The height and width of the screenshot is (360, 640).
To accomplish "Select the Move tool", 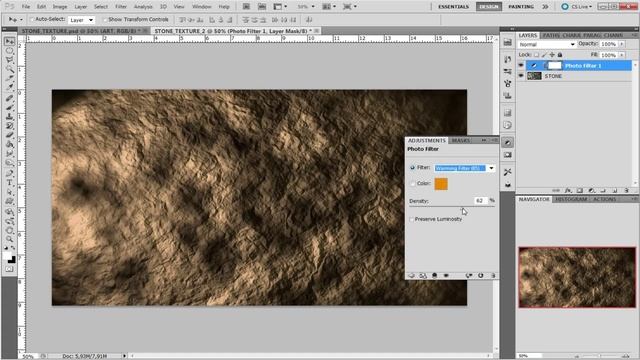I will (9, 42).
